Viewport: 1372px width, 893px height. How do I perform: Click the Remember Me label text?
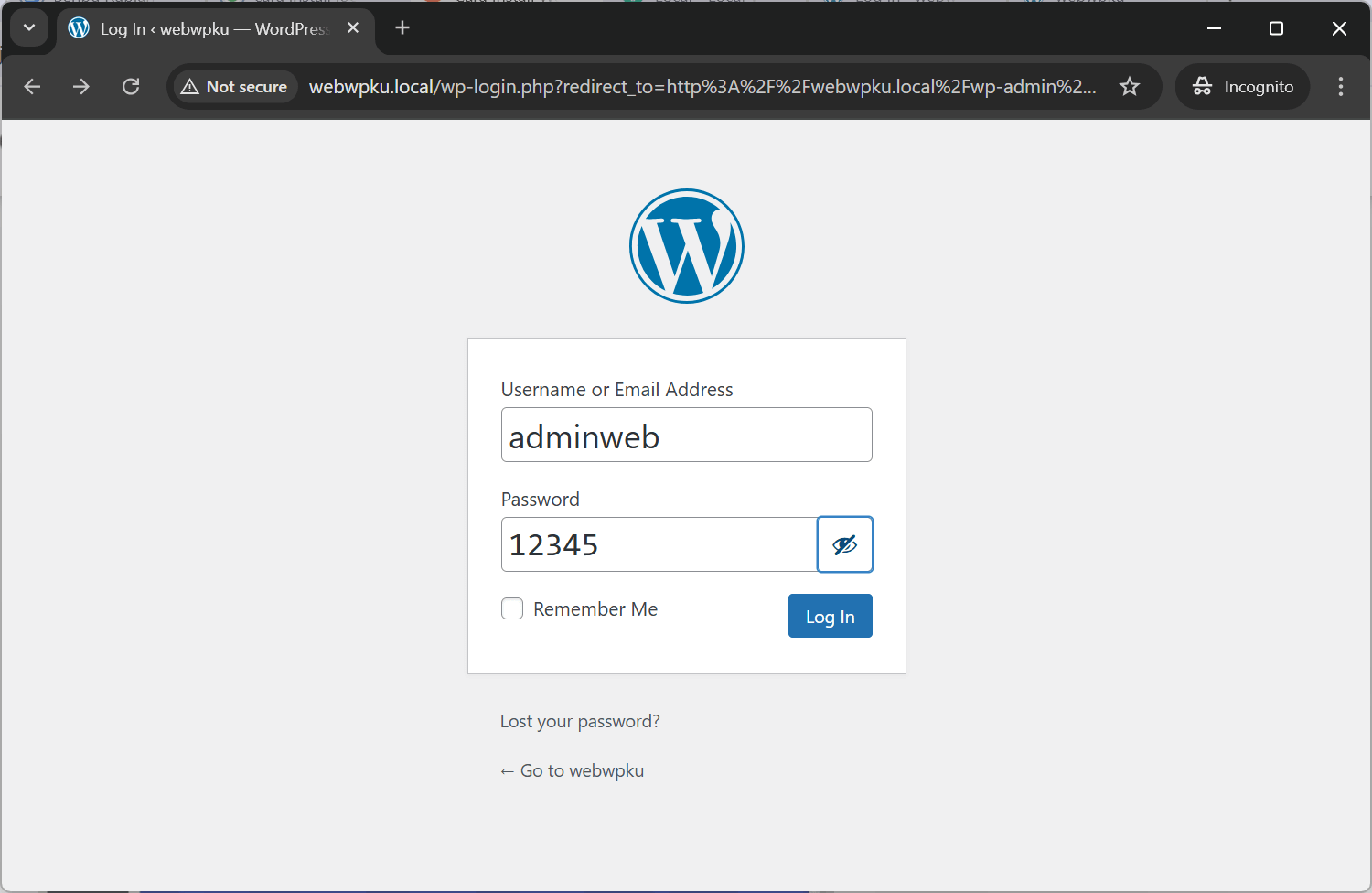pyautogui.click(x=595, y=608)
